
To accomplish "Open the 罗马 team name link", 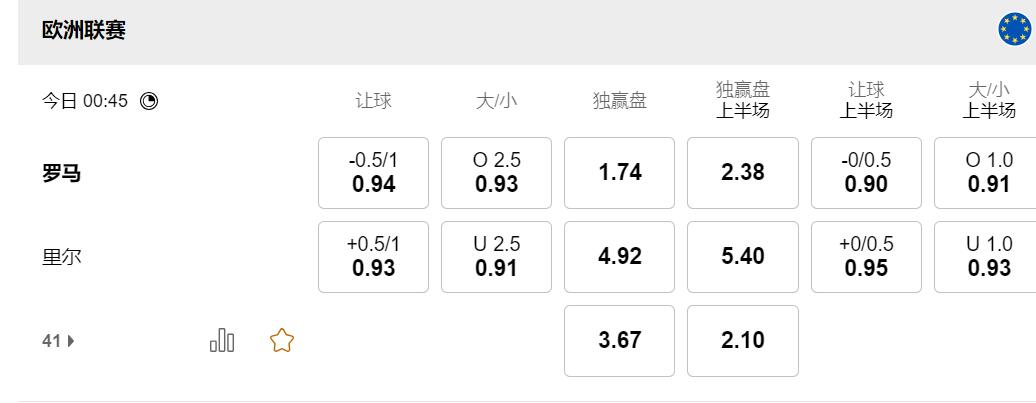I will (x=61, y=173).
